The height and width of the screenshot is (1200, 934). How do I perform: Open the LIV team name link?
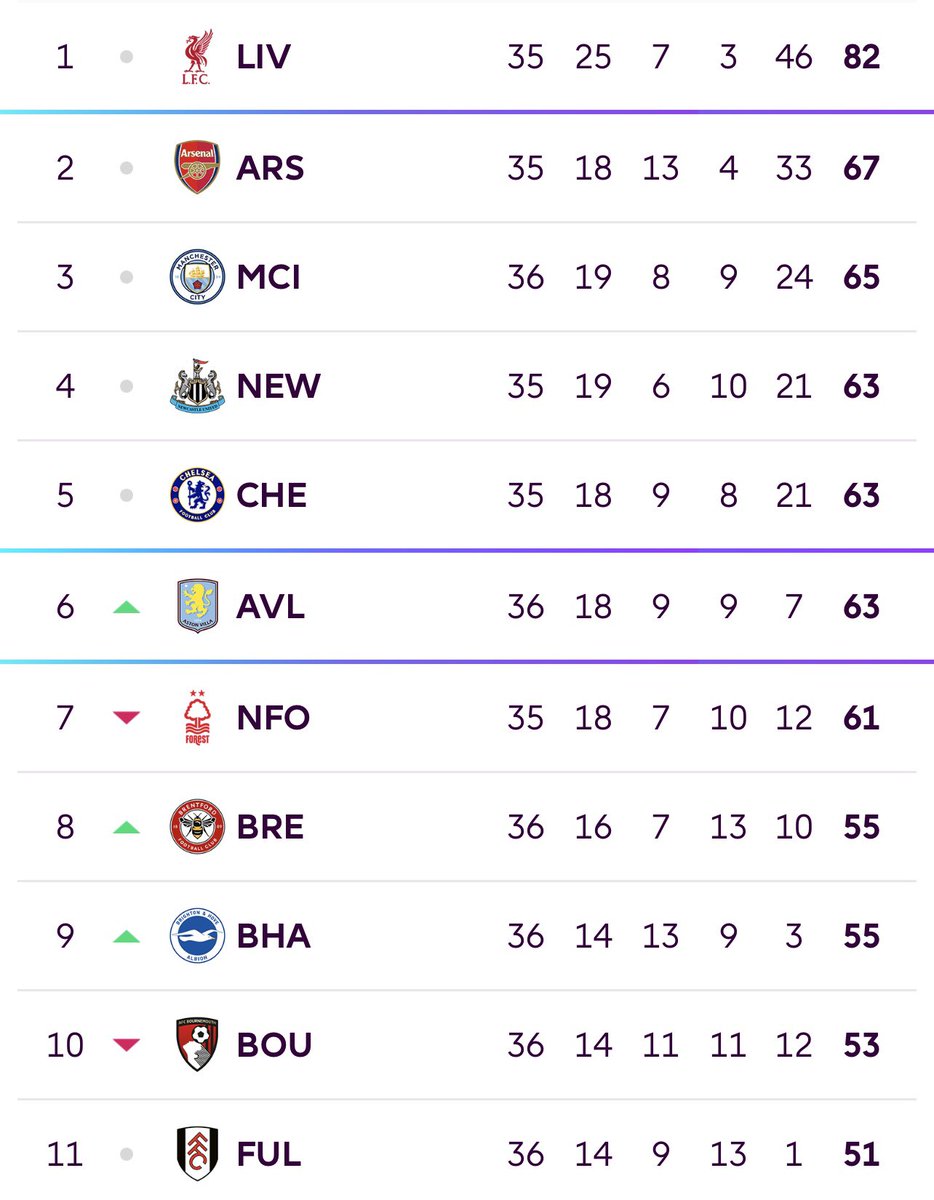click(x=264, y=57)
